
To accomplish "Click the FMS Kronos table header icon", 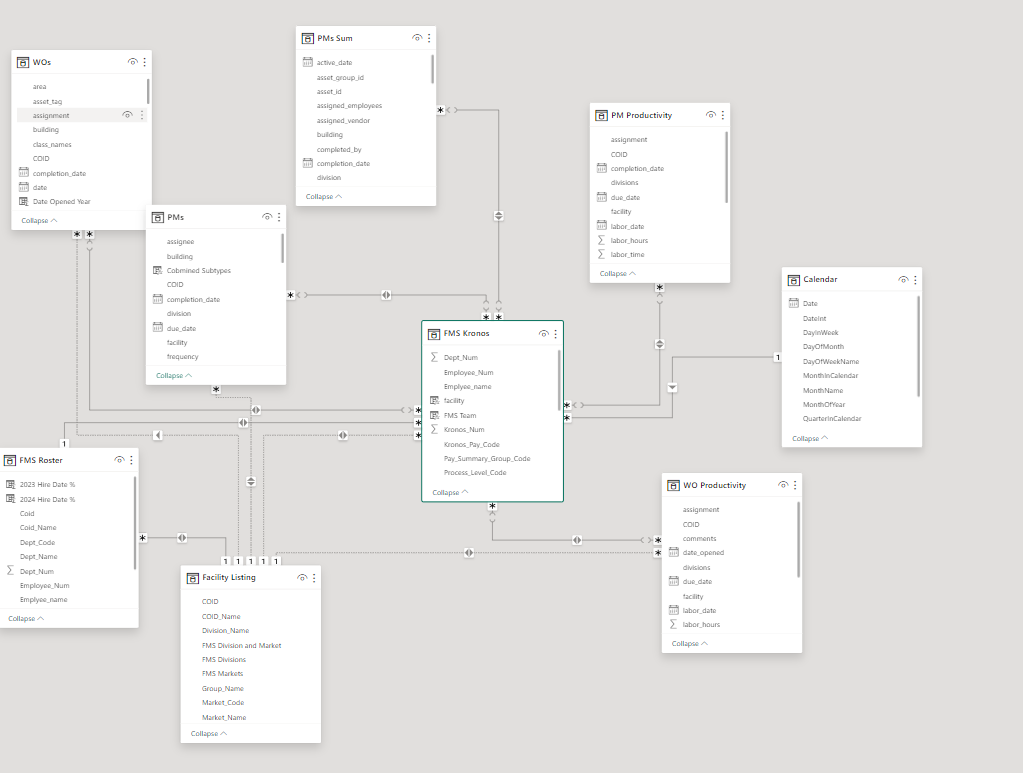I will (x=434, y=334).
